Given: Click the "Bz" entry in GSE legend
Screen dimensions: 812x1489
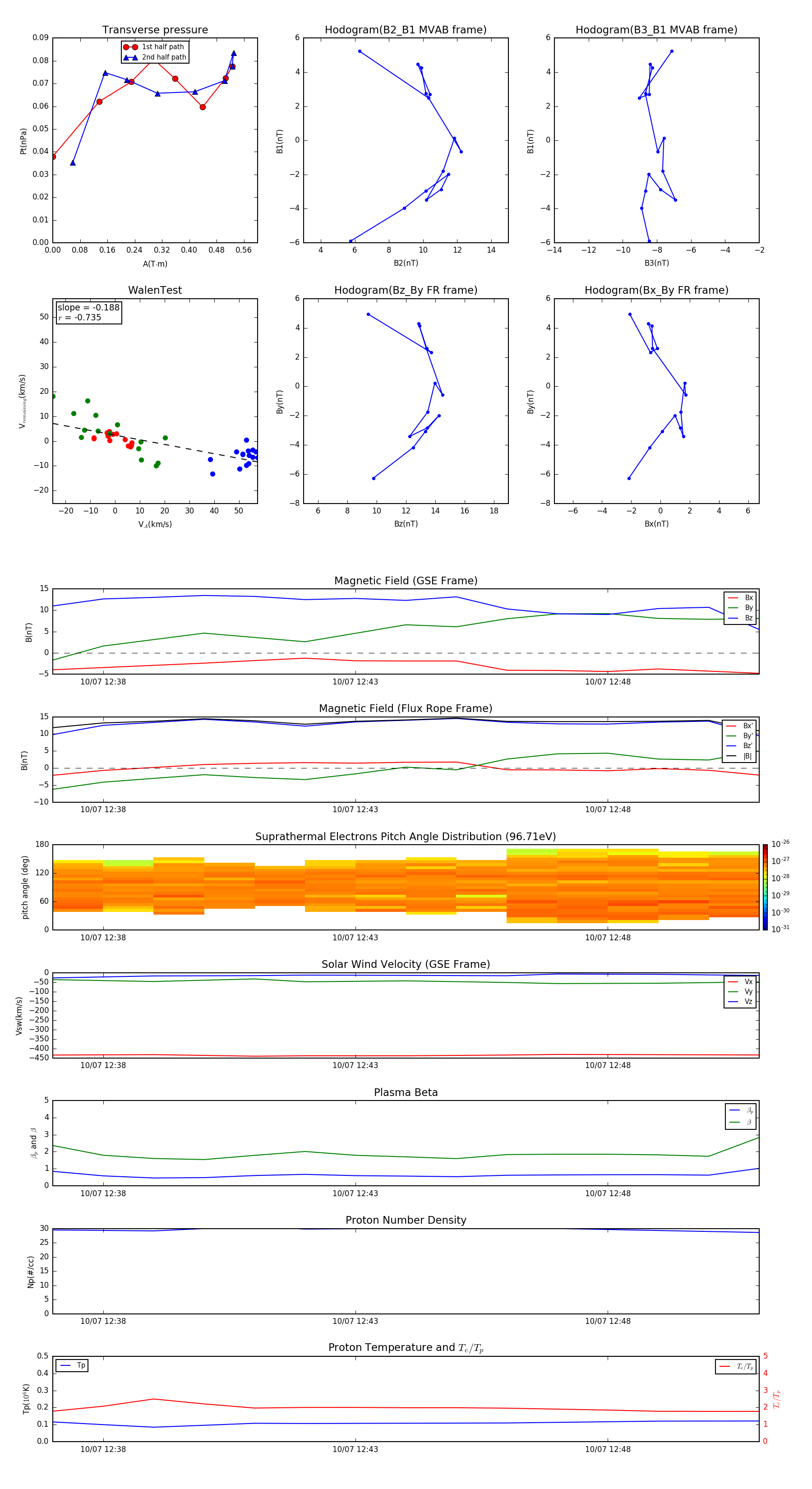Looking at the screenshot, I should tap(741, 619).
